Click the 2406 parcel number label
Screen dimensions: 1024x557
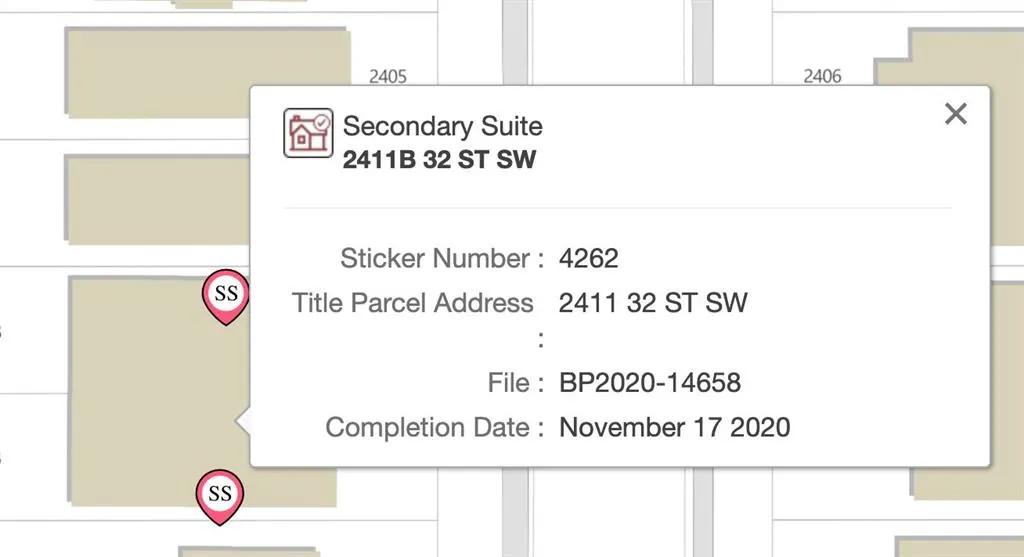[x=822, y=76]
